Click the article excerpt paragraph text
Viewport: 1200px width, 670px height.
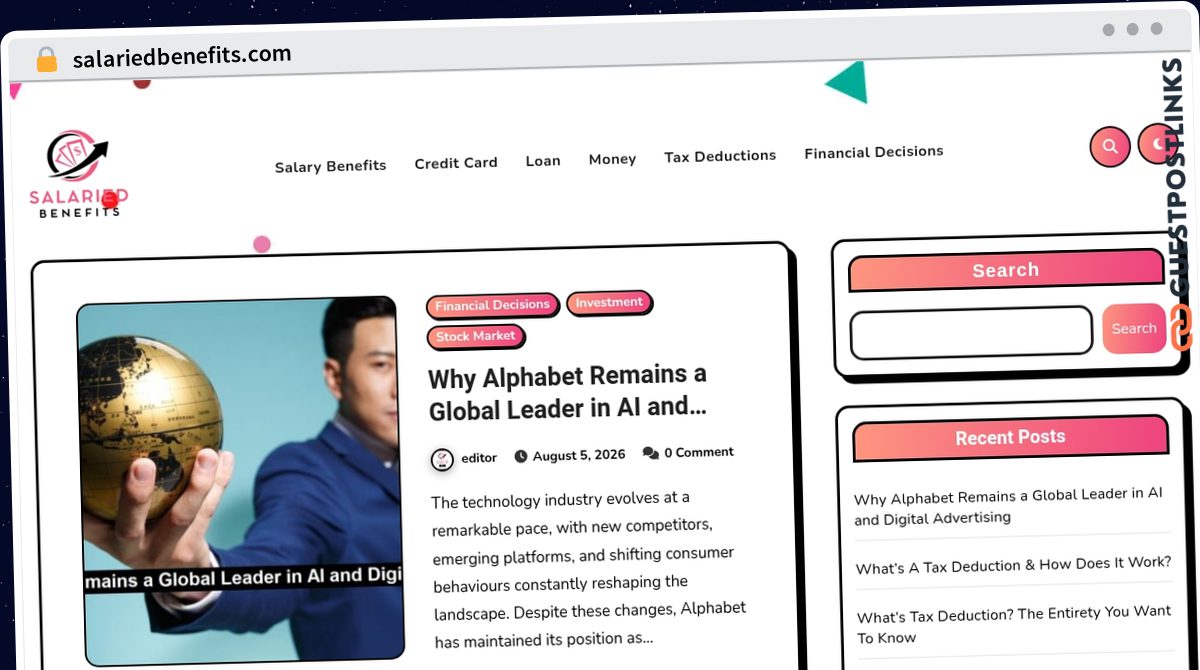pyautogui.click(x=589, y=567)
